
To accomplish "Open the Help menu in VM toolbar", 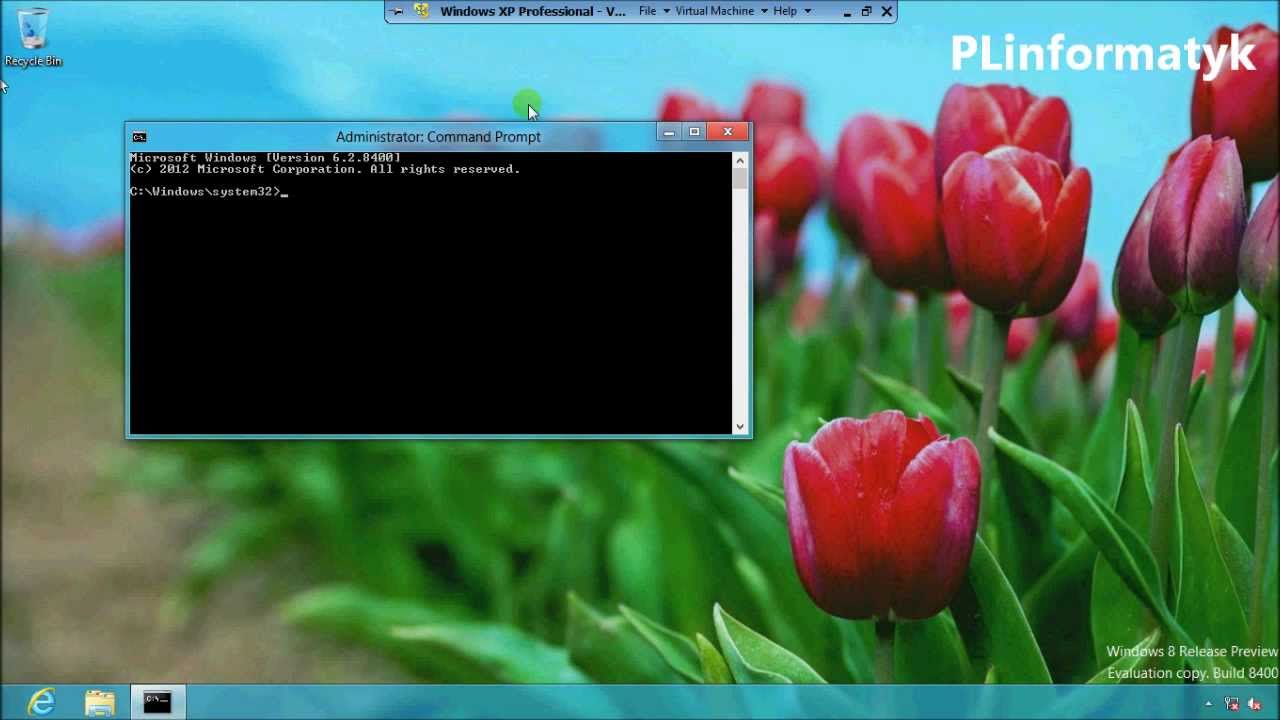I will [785, 11].
